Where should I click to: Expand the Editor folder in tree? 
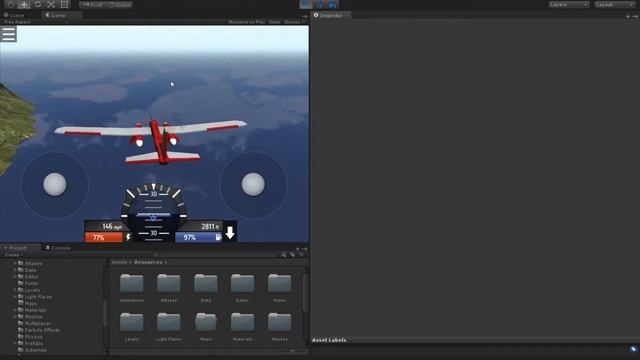(x=15, y=277)
